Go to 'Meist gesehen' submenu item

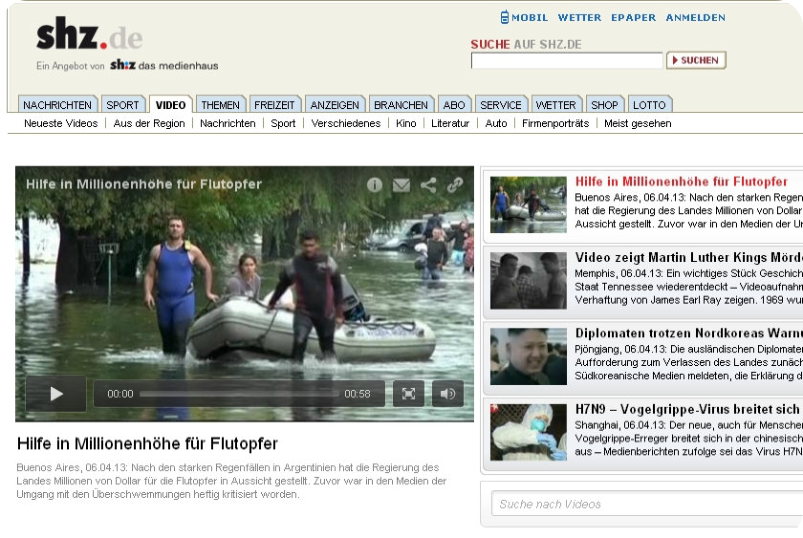click(637, 124)
